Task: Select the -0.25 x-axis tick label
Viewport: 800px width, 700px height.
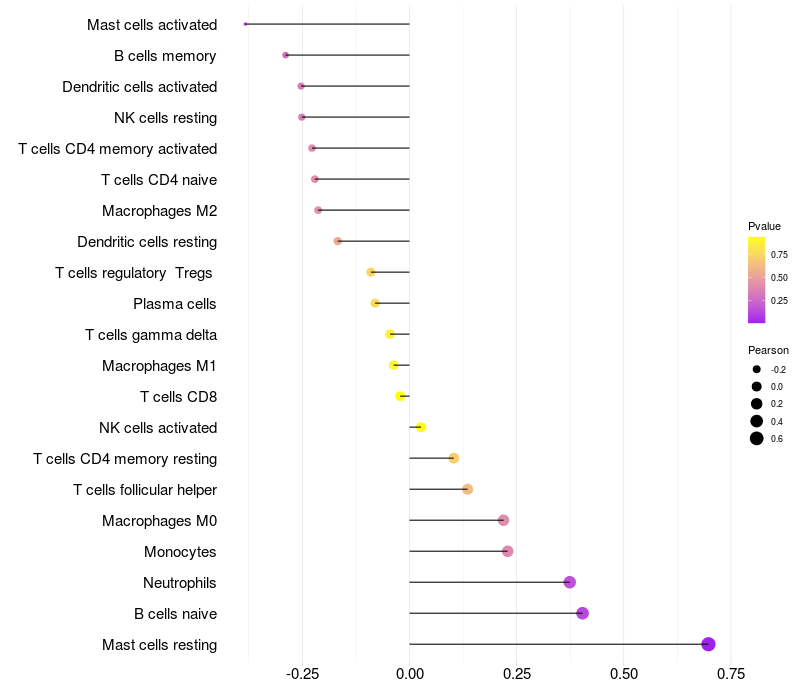Action: point(303,674)
